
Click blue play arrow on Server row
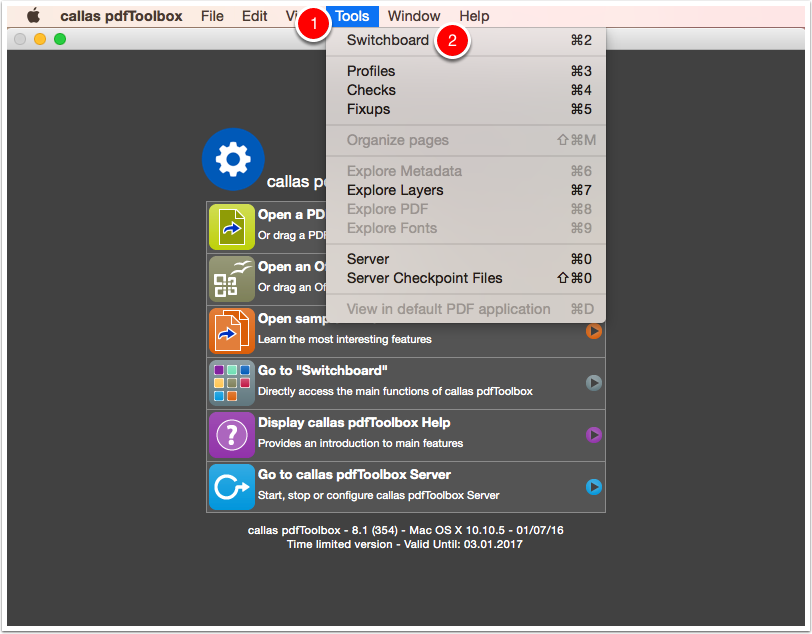[x=593, y=487]
